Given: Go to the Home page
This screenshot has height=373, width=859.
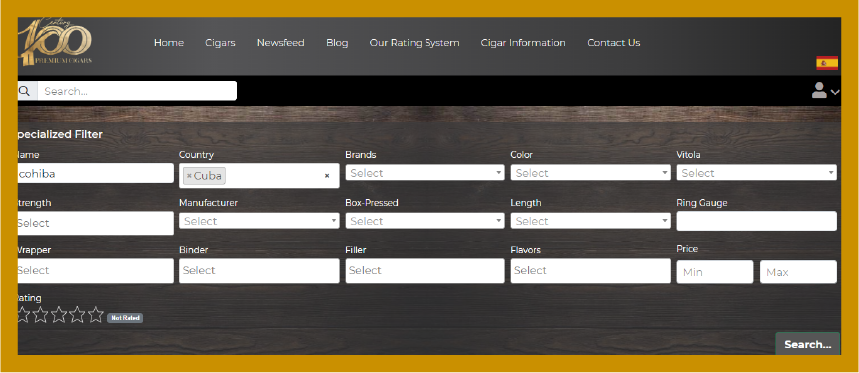Looking at the screenshot, I should click(x=169, y=43).
